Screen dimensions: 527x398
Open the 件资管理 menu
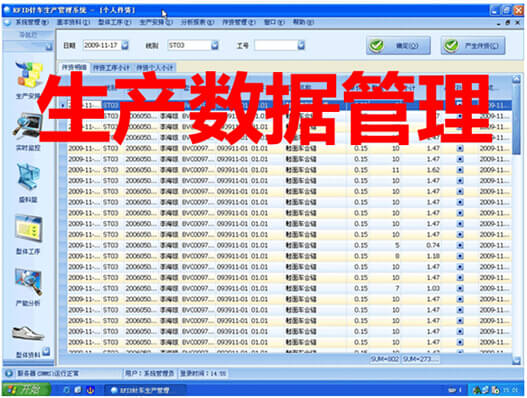pyautogui.click(x=239, y=23)
